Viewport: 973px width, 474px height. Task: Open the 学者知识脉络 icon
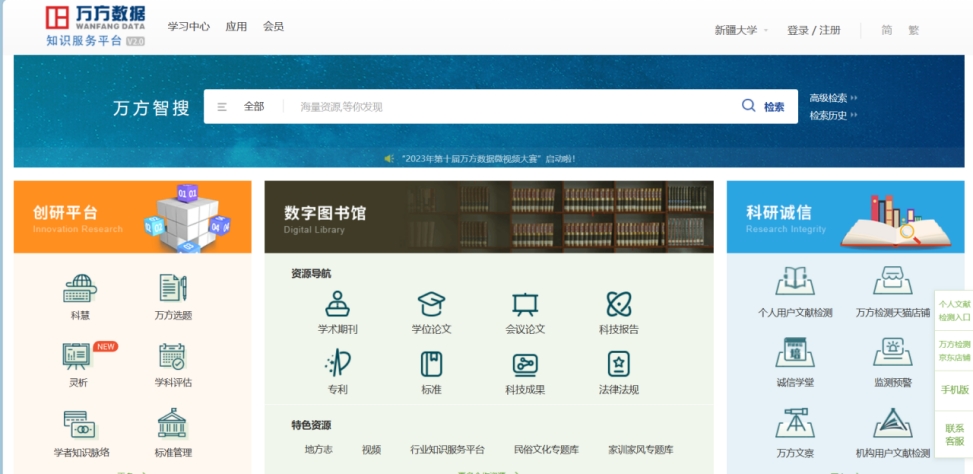(x=81, y=424)
